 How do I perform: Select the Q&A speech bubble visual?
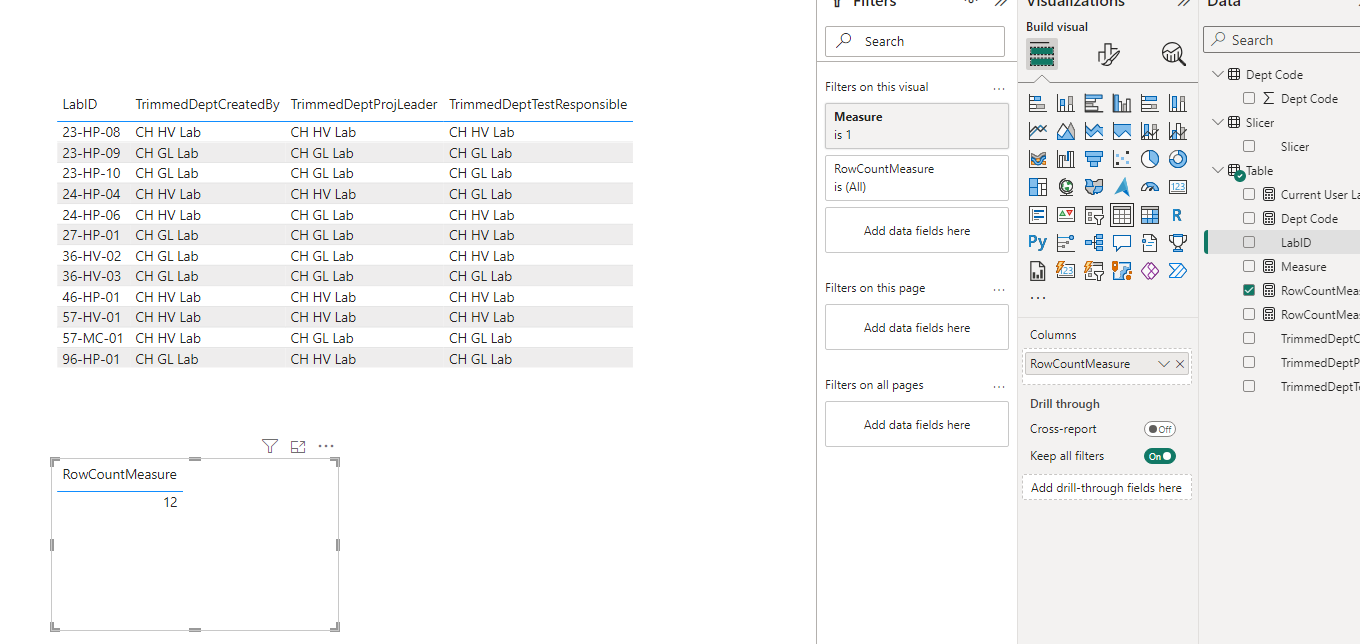coord(1121,242)
